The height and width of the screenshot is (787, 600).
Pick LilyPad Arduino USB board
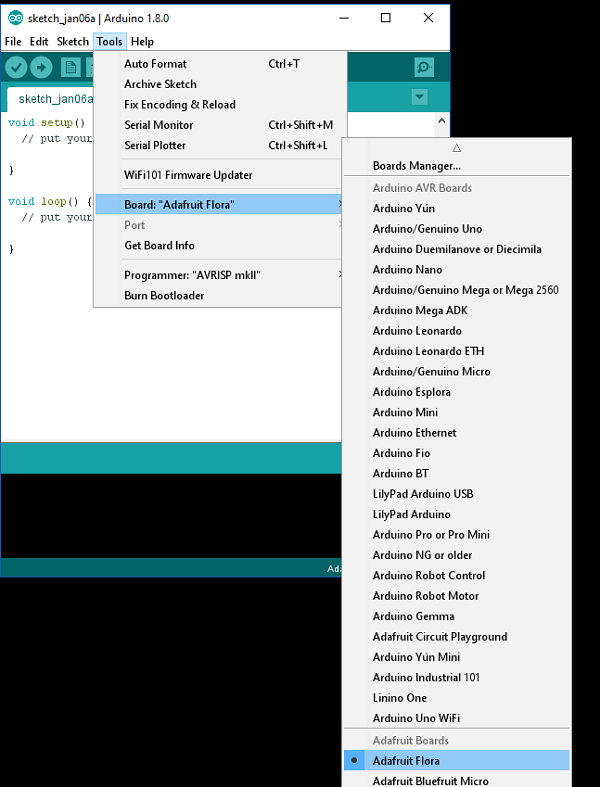click(423, 494)
